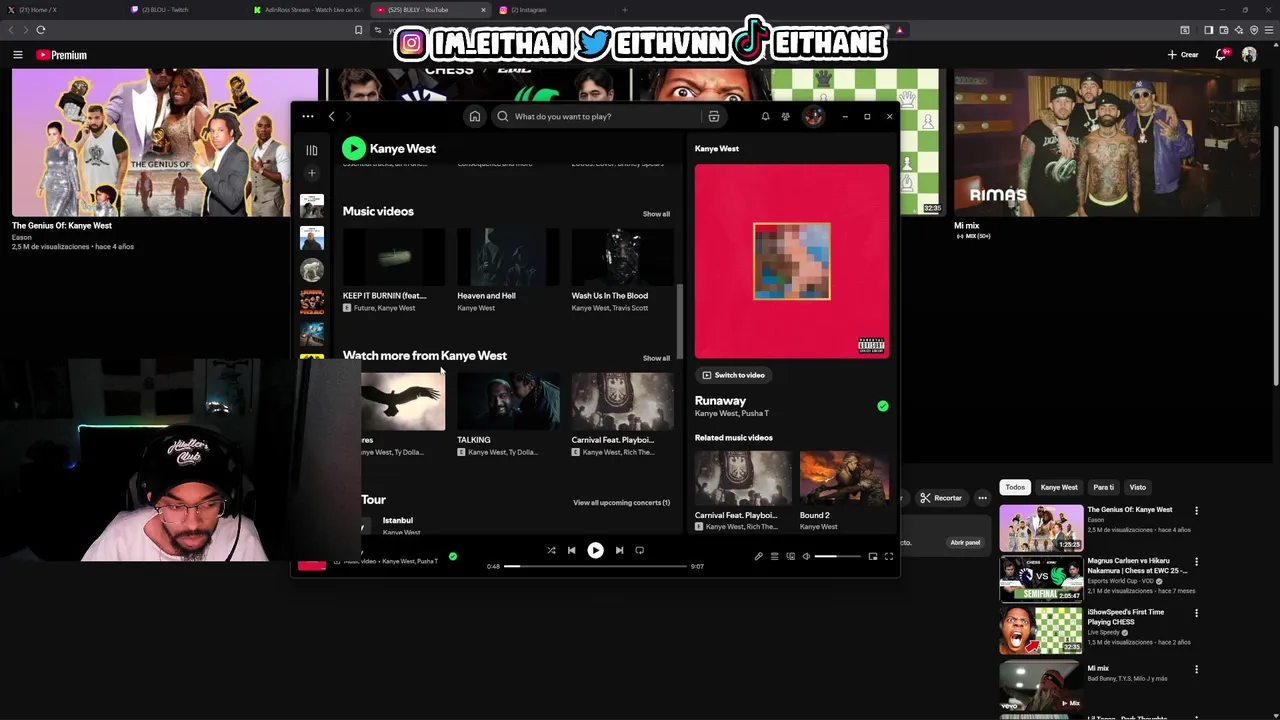This screenshot has width=1280, height=720.
Task: Skip to next track in Spotify
Action: click(619, 550)
